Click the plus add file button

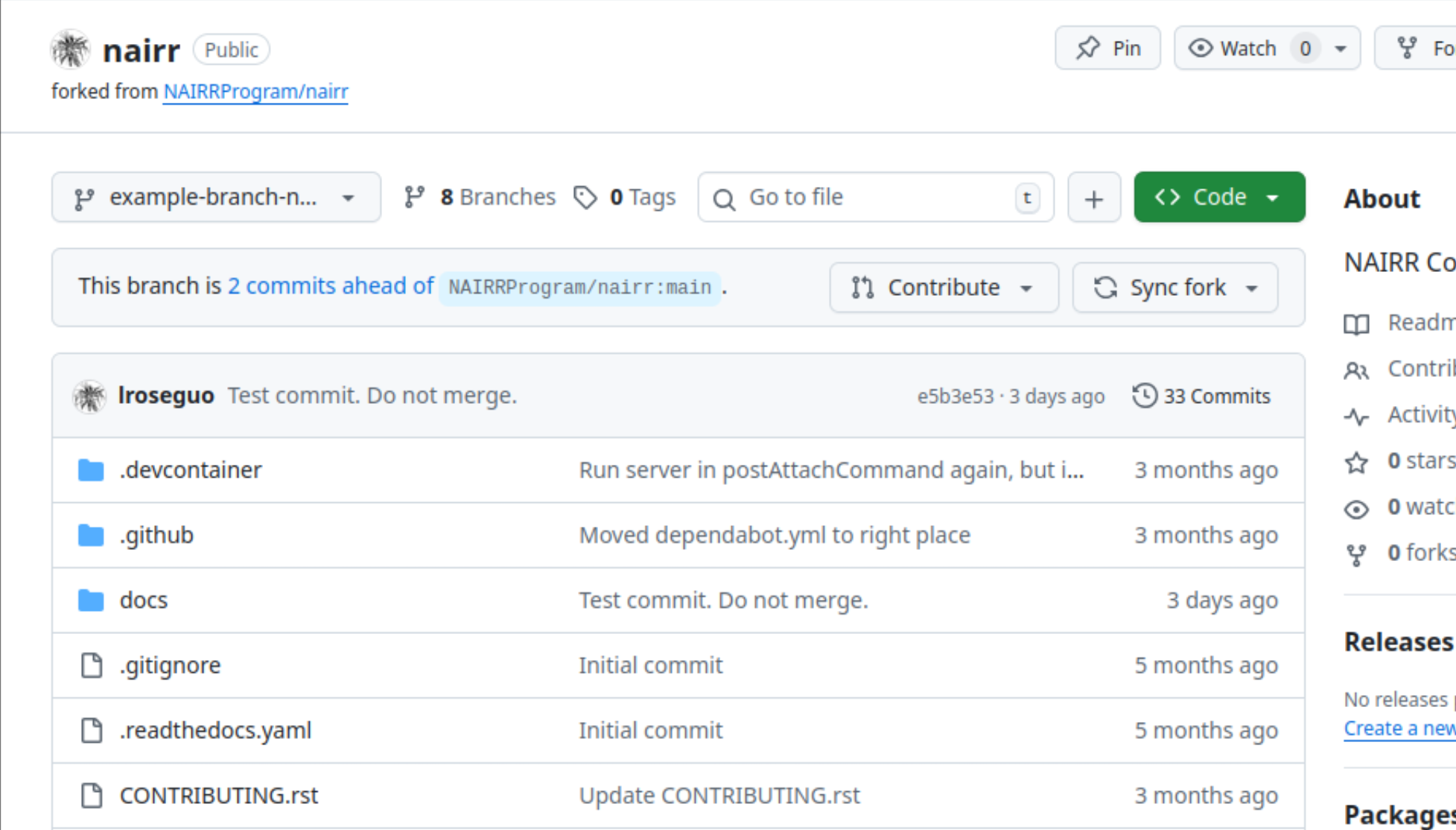[1094, 197]
